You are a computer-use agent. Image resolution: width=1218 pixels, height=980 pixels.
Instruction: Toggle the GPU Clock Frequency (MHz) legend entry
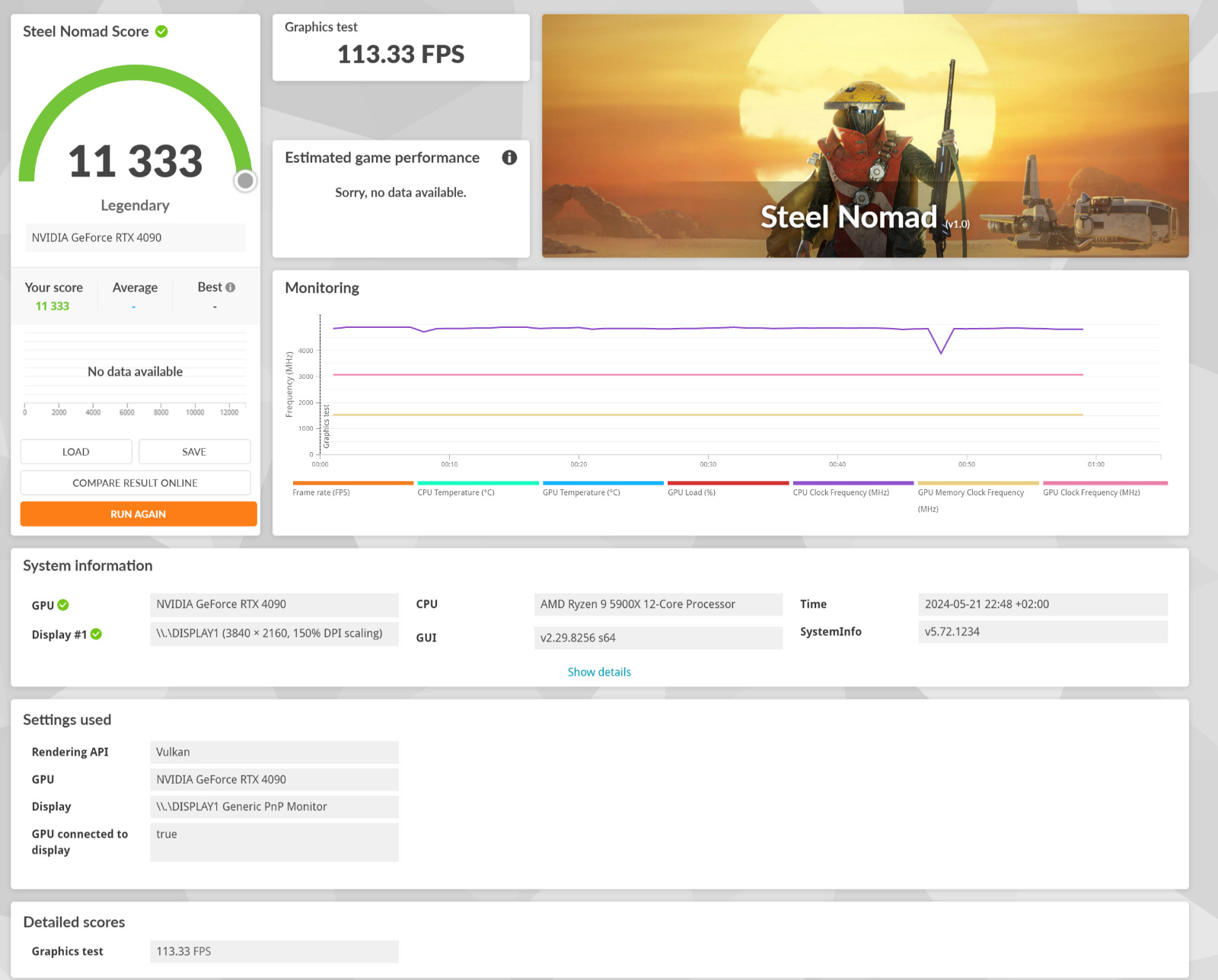(x=1105, y=489)
